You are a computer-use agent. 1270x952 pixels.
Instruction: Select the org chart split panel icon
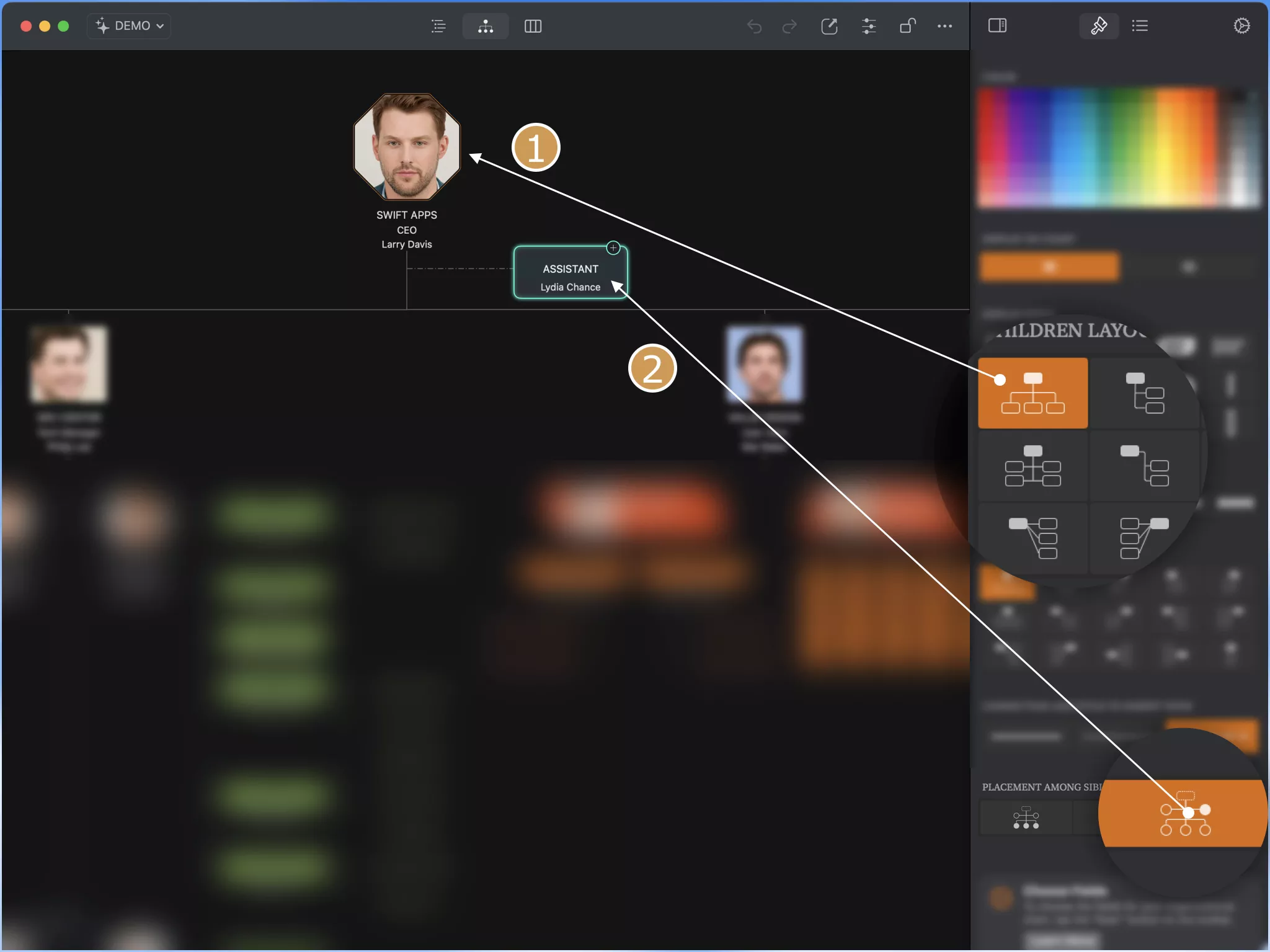(533, 25)
